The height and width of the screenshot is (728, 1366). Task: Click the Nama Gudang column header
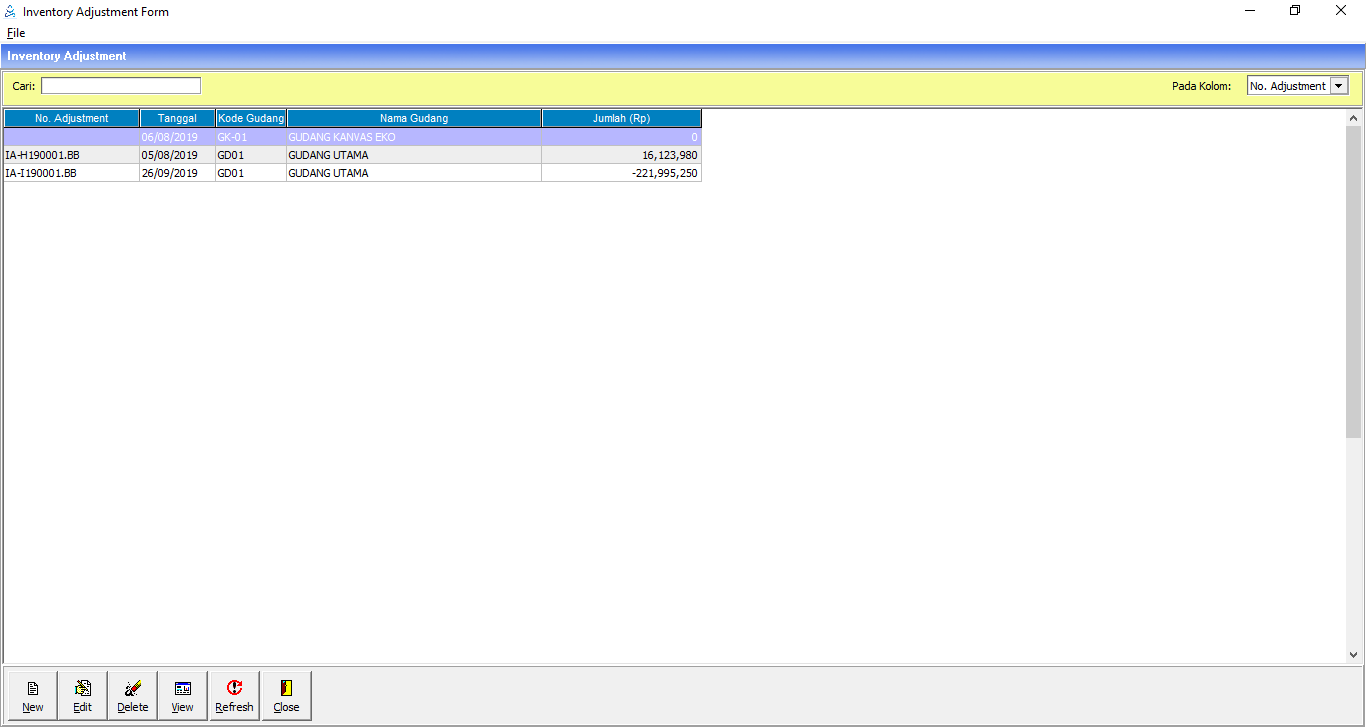click(414, 118)
